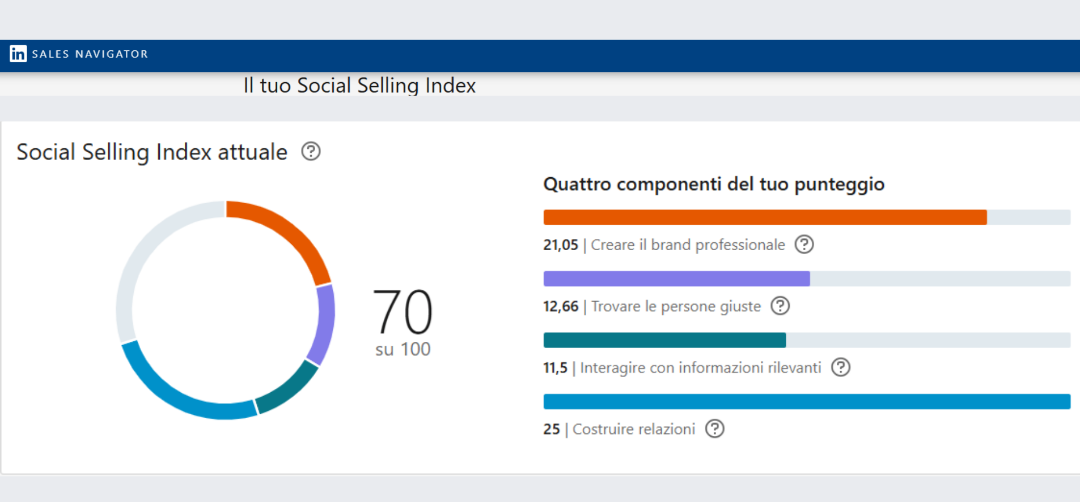
Task: Click the orange brand professionale progress bar
Action: point(764,217)
